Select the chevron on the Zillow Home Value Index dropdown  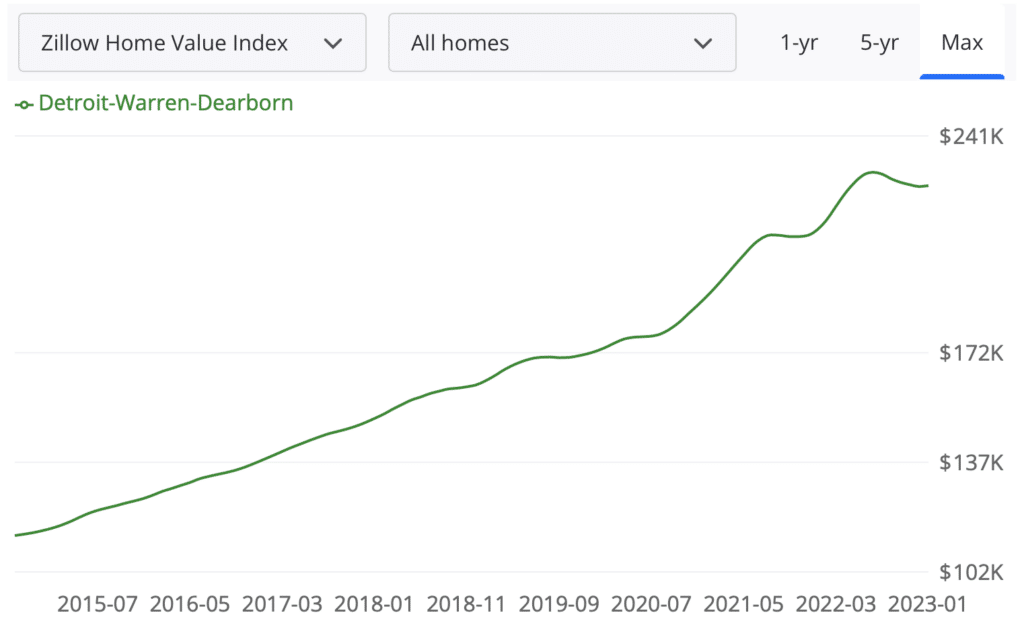tap(333, 43)
